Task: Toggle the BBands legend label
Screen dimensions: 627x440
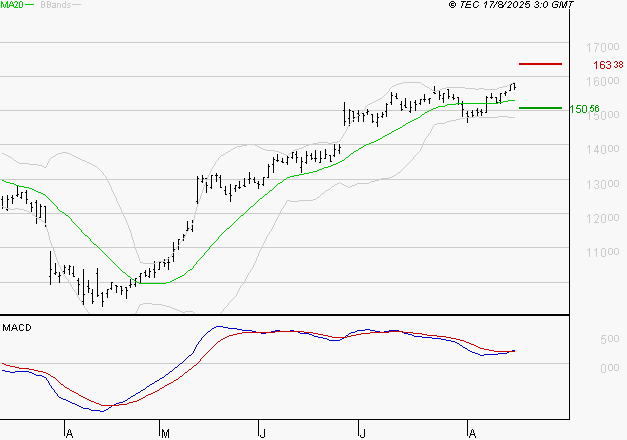Action: [55, 5]
